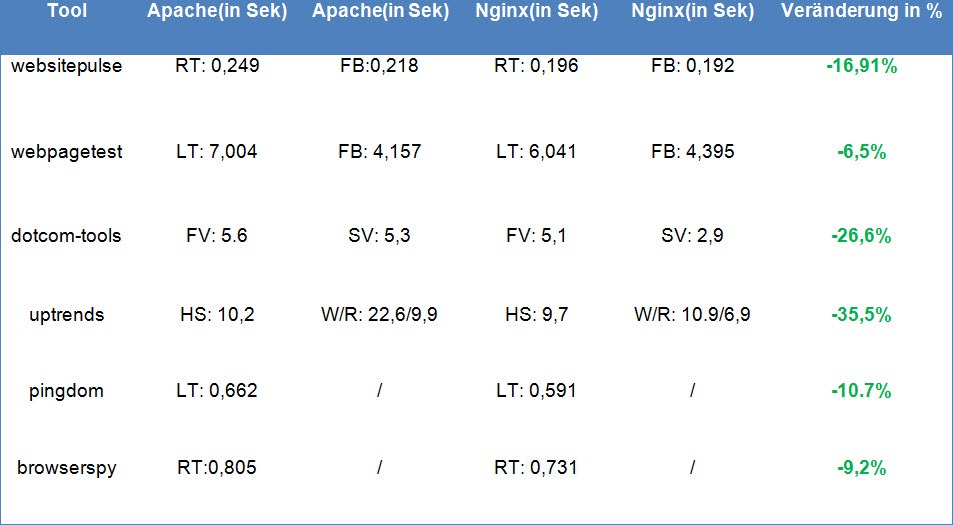Select the webpagetest tool name

coord(66,151)
